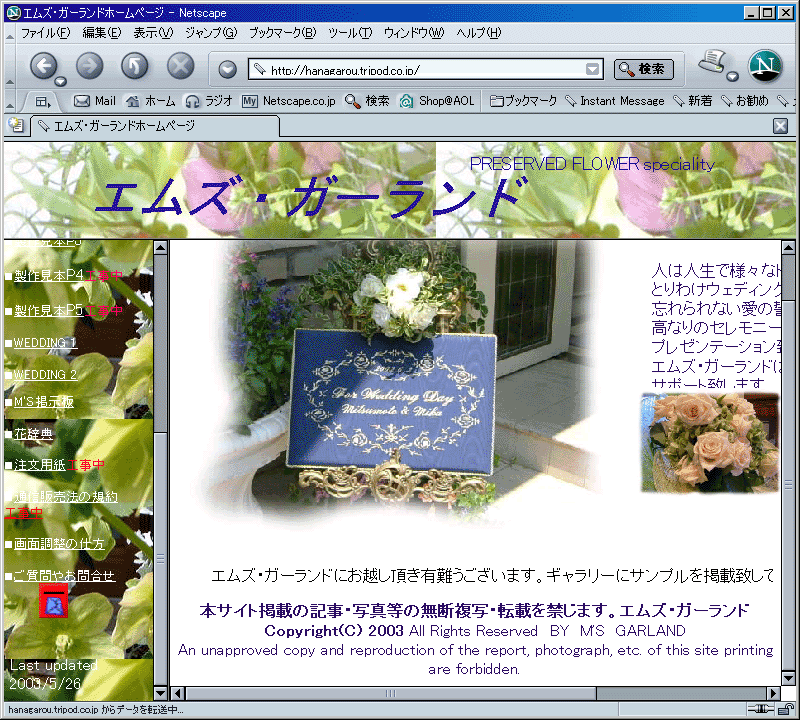This screenshot has width=800, height=720.
Task: Reload the current page
Action: tap(135, 66)
